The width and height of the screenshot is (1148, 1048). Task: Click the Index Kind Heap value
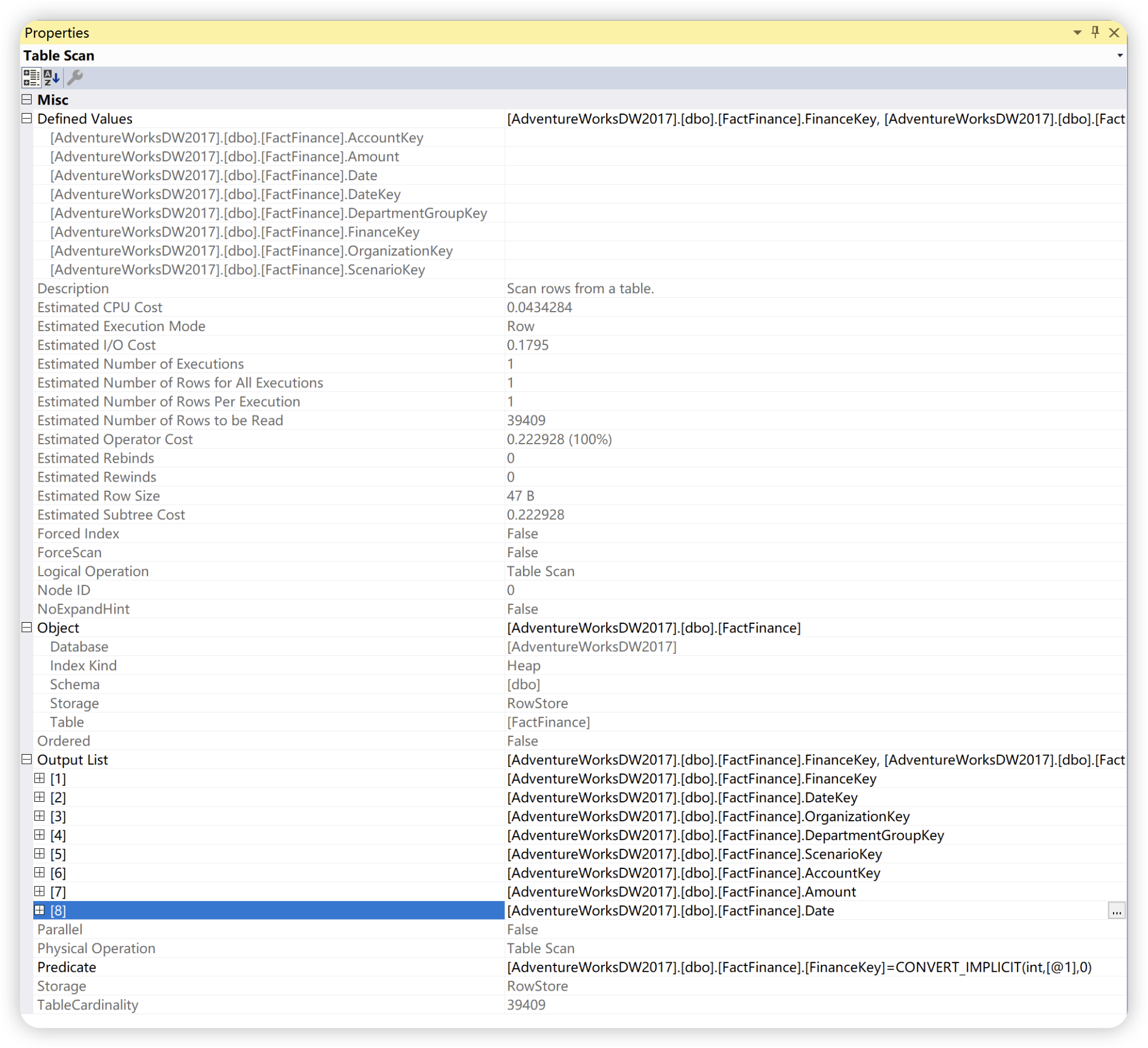pyautogui.click(x=523, y=665)
